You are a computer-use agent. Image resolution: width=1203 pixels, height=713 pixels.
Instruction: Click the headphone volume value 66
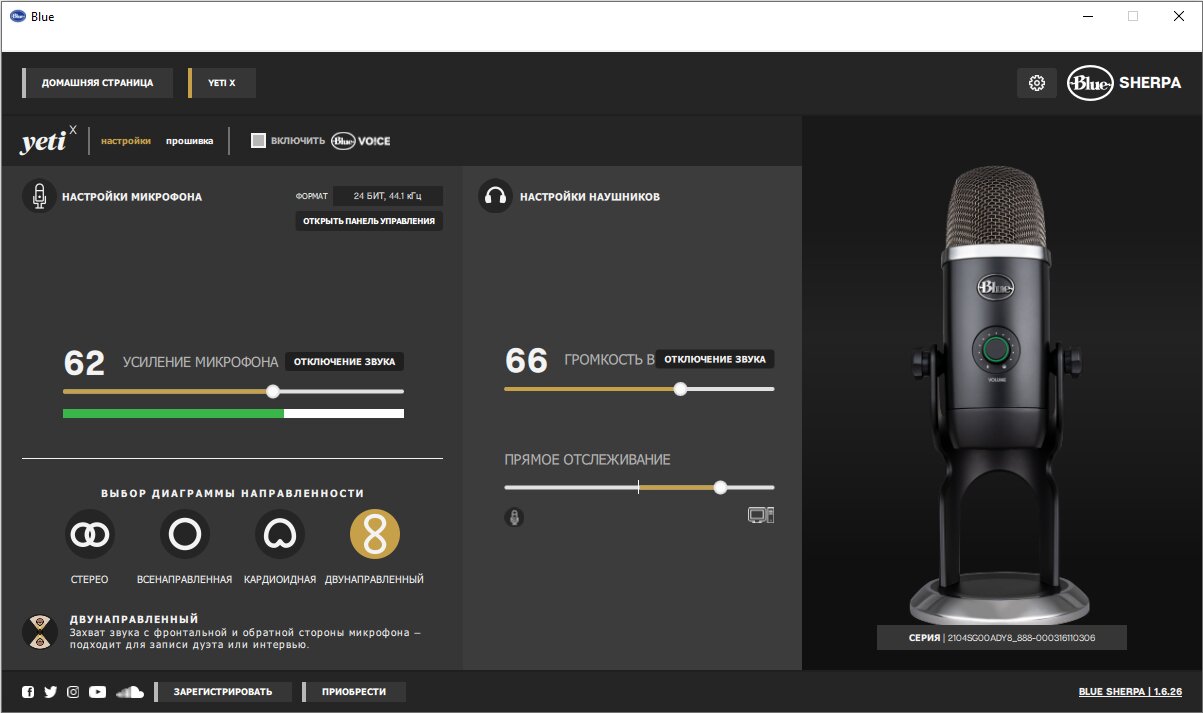click(x=526, y=360)
